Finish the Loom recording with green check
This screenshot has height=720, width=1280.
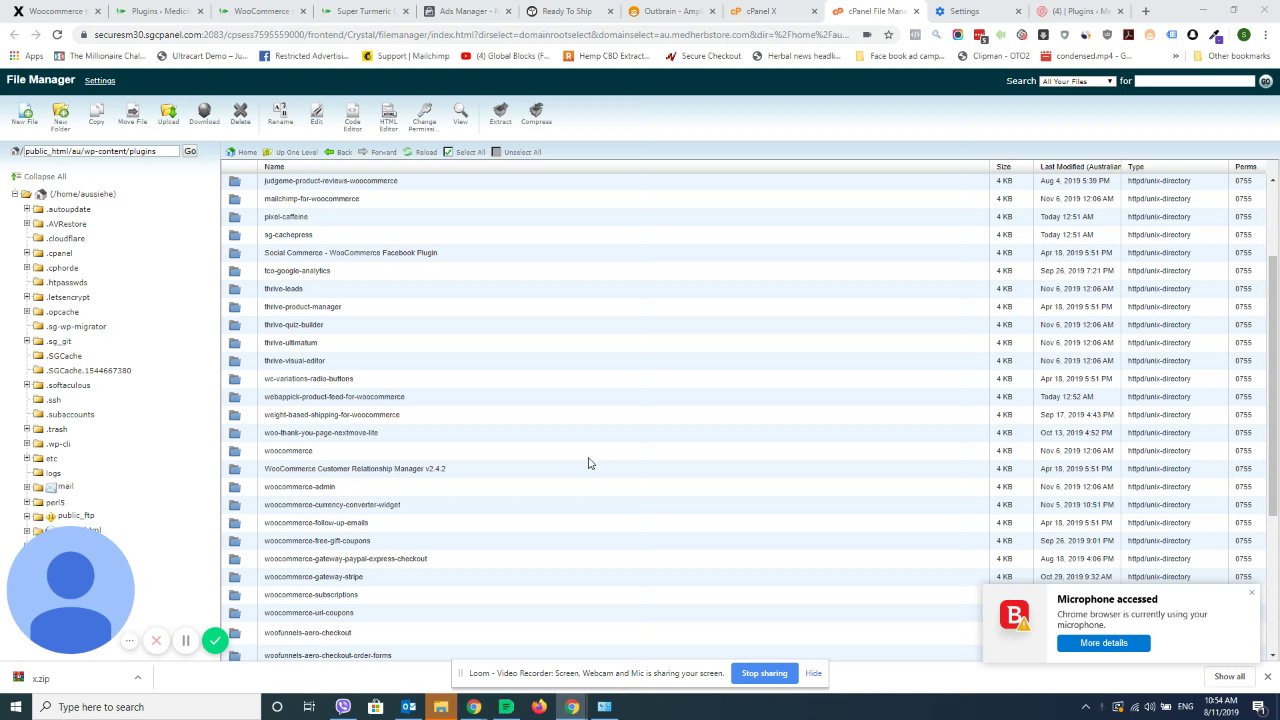[215, 641]
